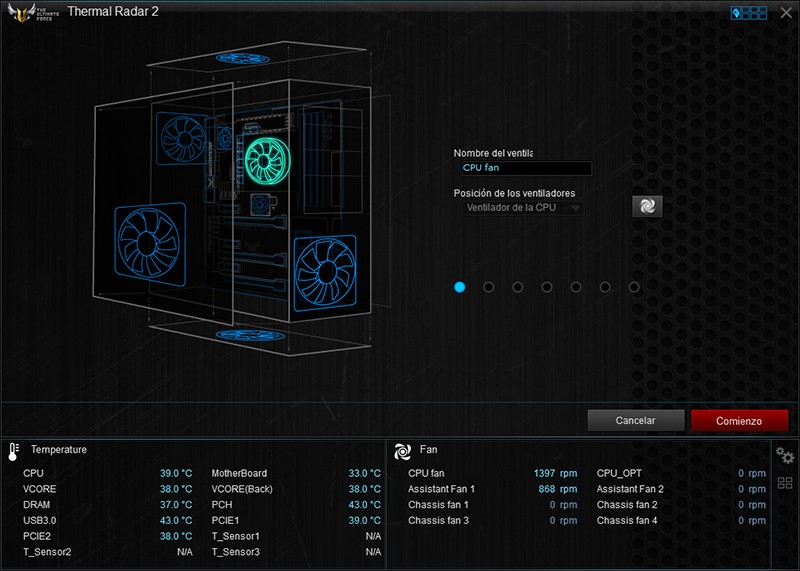The width and height of the screenshot is (800, 571).
Task: Click the CPU fan 1397 rpm reading
Action: pyautogui.click(x=556, y=473)
